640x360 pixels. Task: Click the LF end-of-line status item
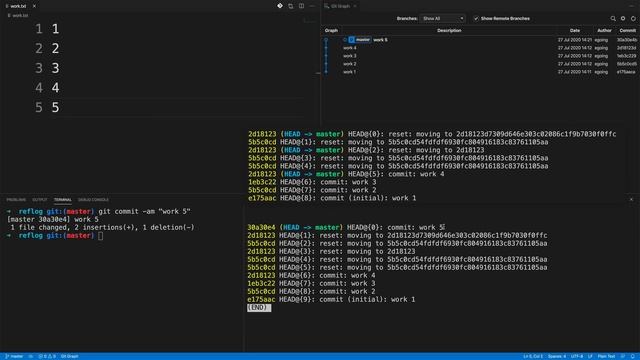[x=590, y=356]
